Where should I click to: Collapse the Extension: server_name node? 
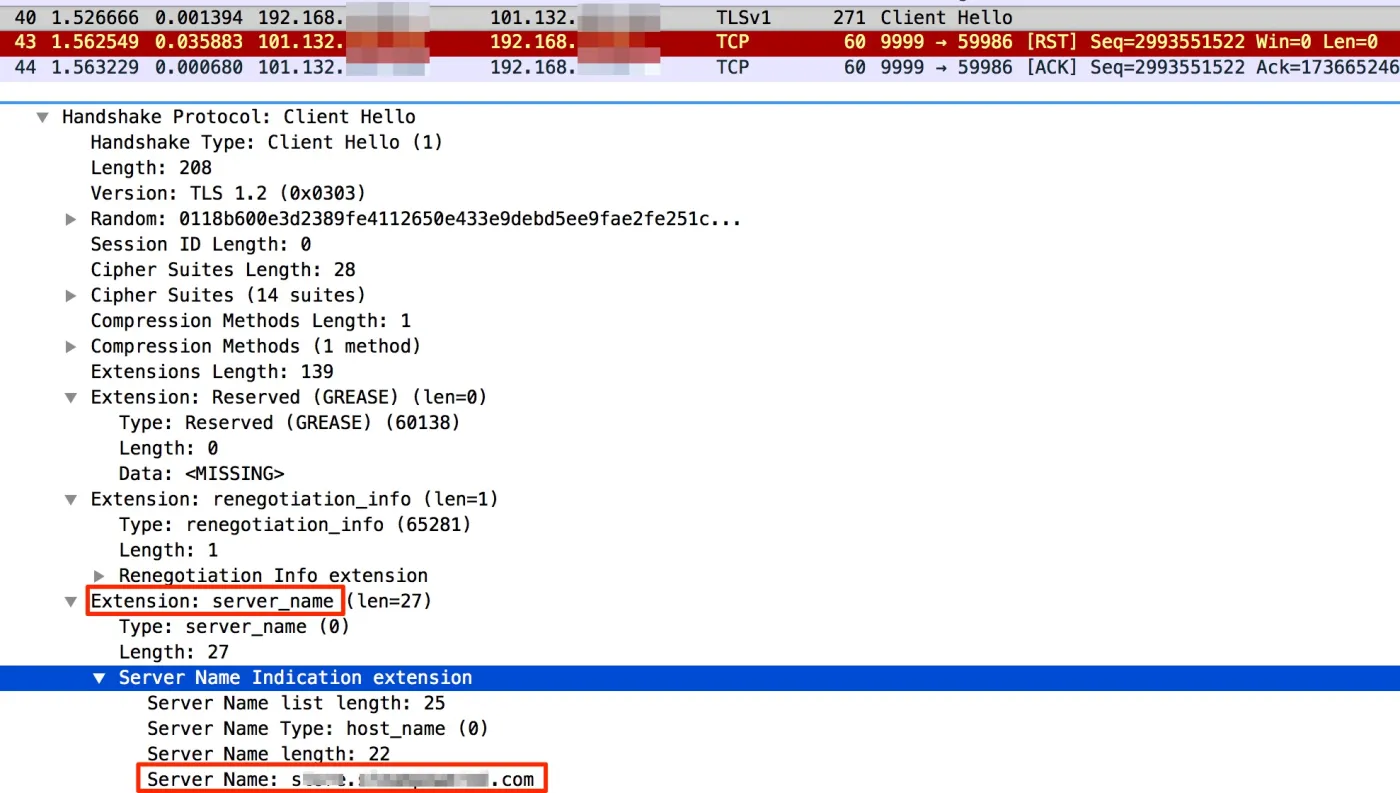(x=70, y=601)
